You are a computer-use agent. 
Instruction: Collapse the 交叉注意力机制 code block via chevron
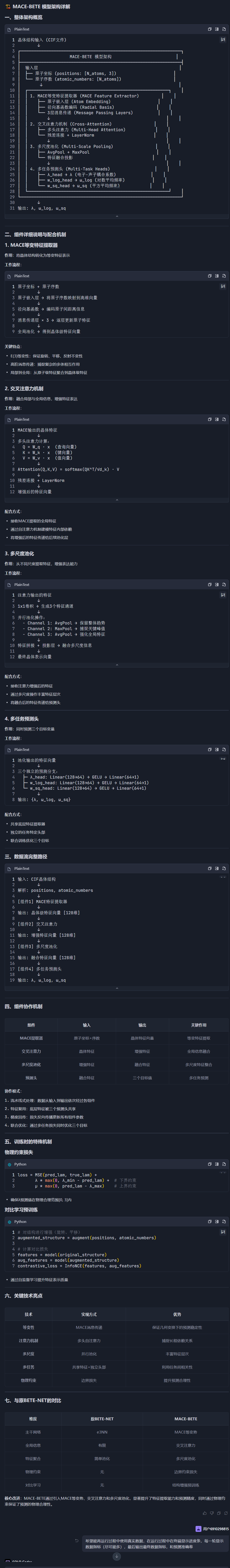pos(117,500)
